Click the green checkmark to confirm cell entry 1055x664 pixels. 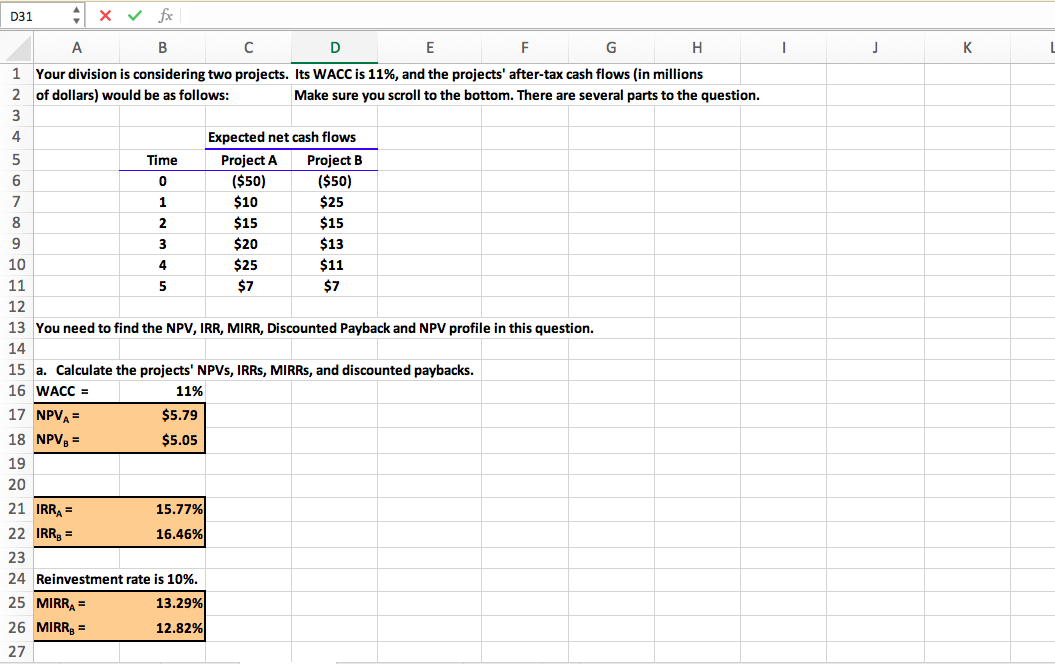click(135, 15)
